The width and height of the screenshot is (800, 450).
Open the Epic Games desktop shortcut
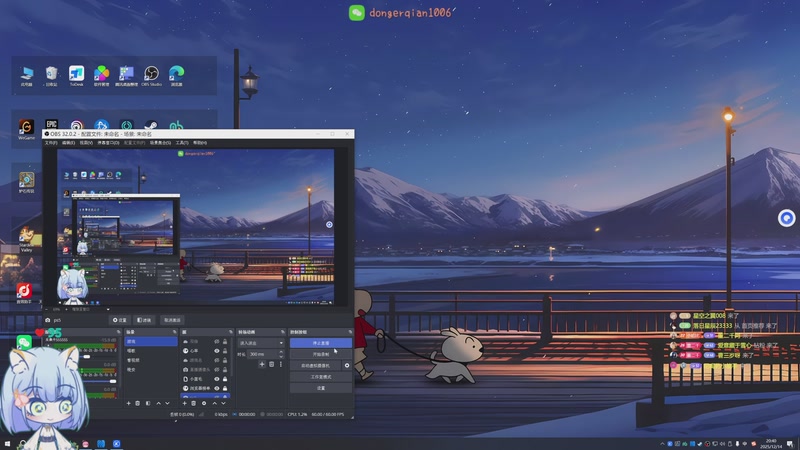tap(52, 124)
